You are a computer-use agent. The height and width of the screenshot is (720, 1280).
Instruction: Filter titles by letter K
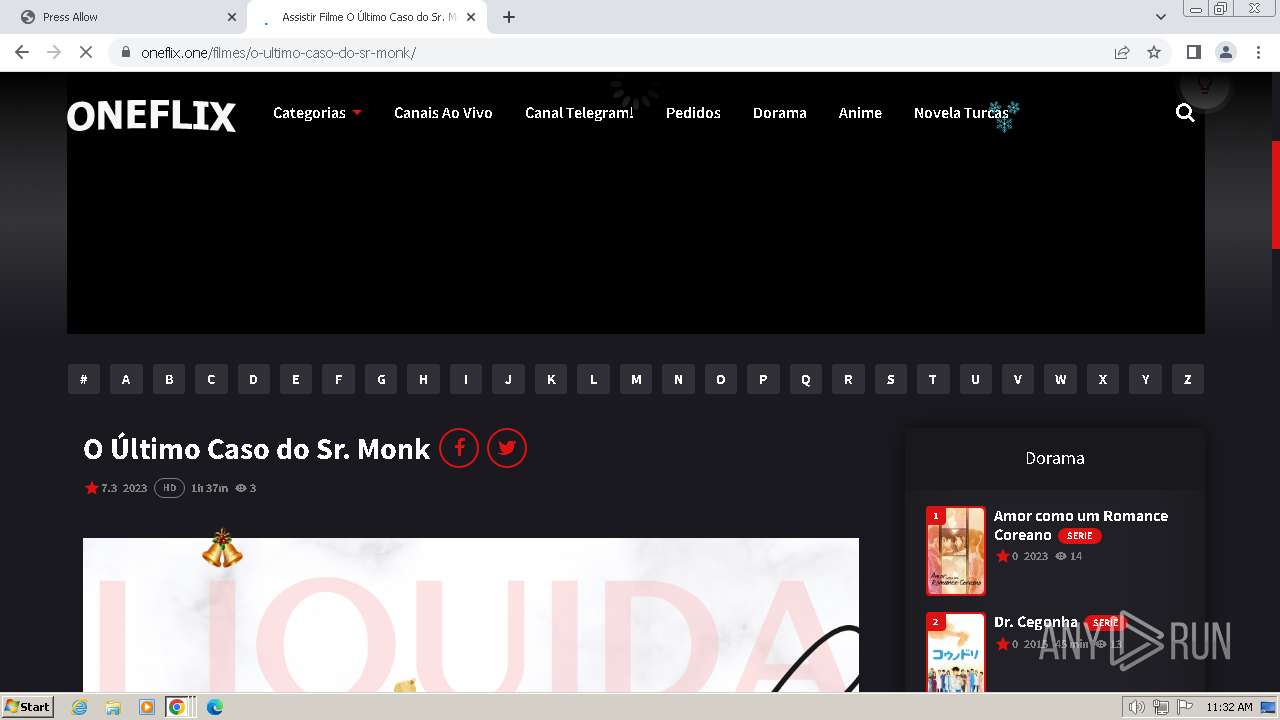(551, 379)
